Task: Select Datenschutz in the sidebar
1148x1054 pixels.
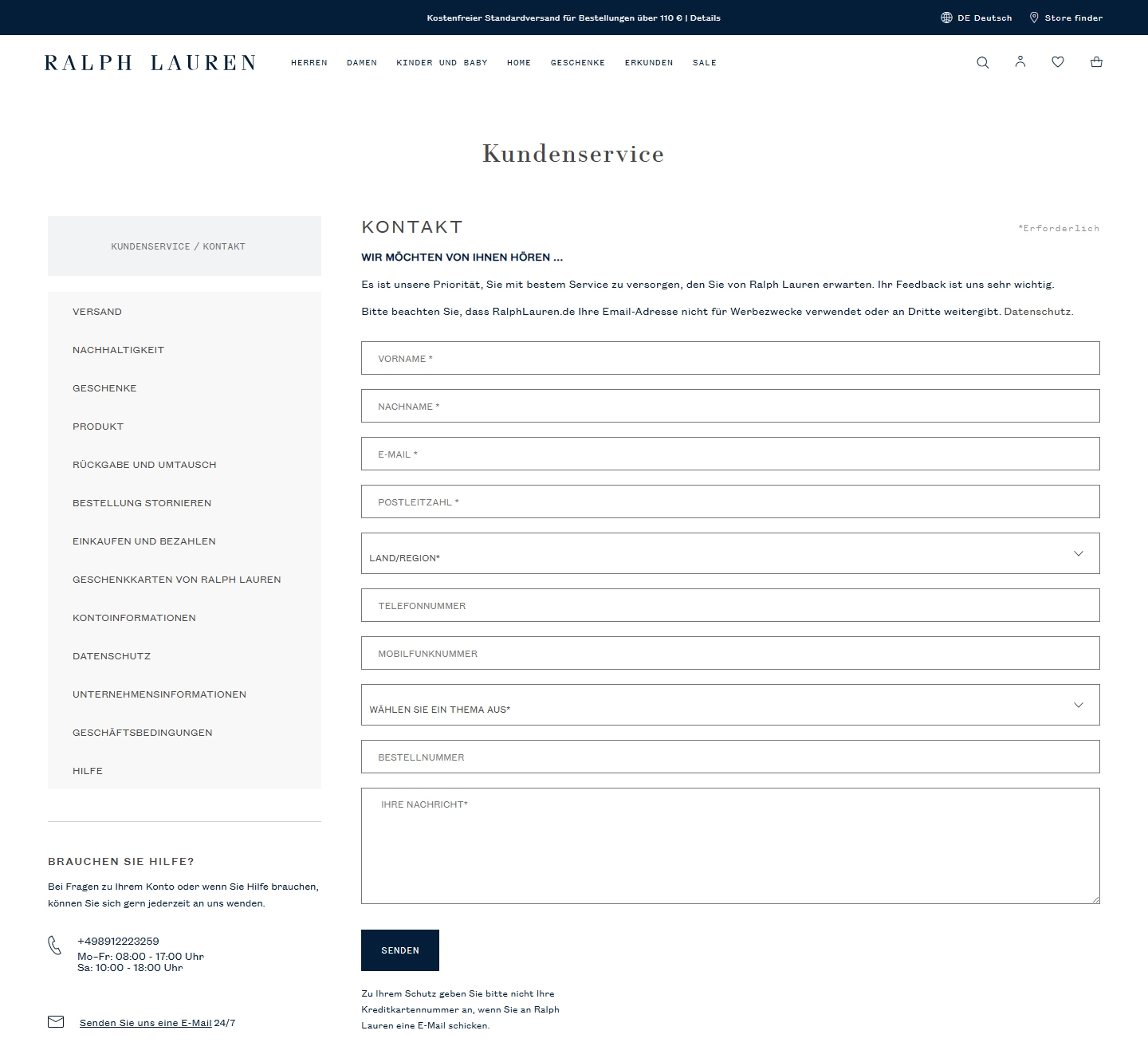Action: (x=112, y=656)
